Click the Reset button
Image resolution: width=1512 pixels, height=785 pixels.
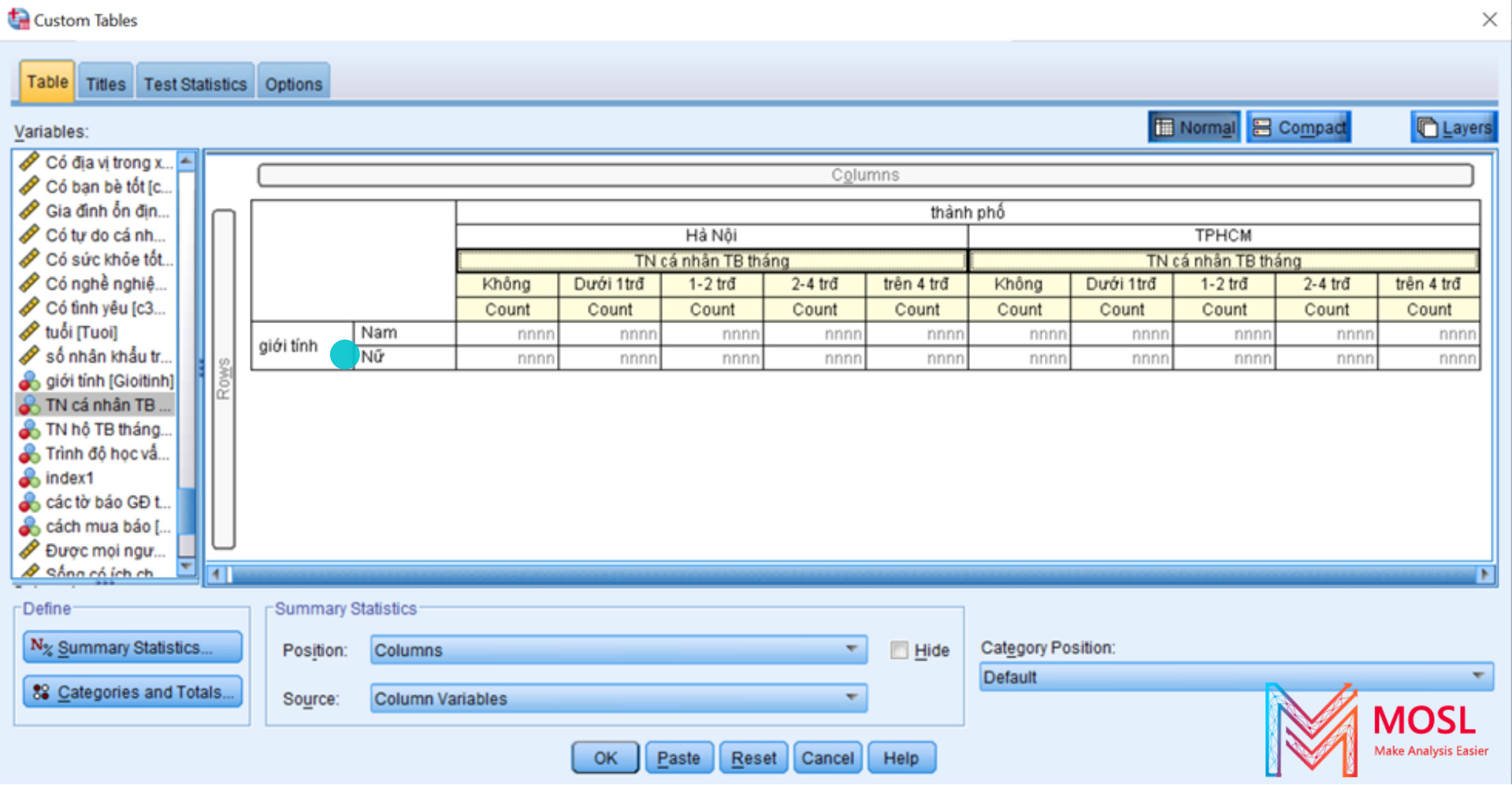752,757
